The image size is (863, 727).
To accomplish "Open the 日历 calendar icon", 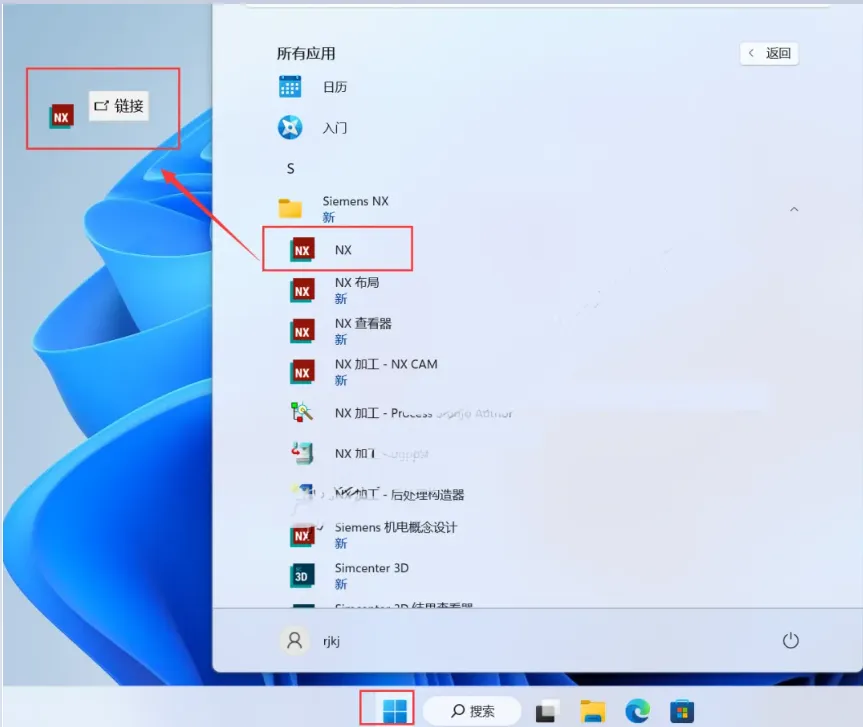I will tap(290, 86).
